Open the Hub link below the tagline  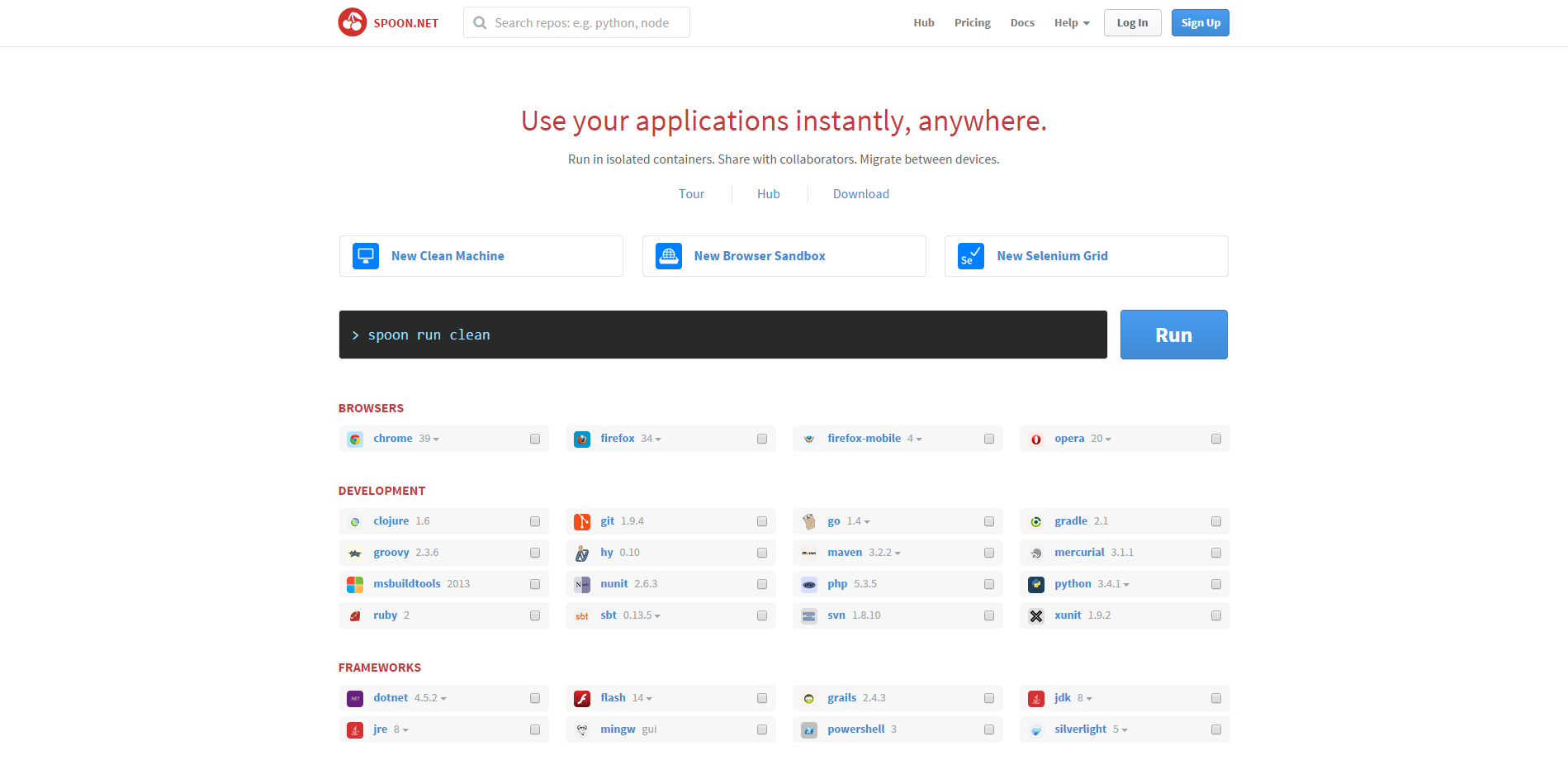[x=769, y=194]
